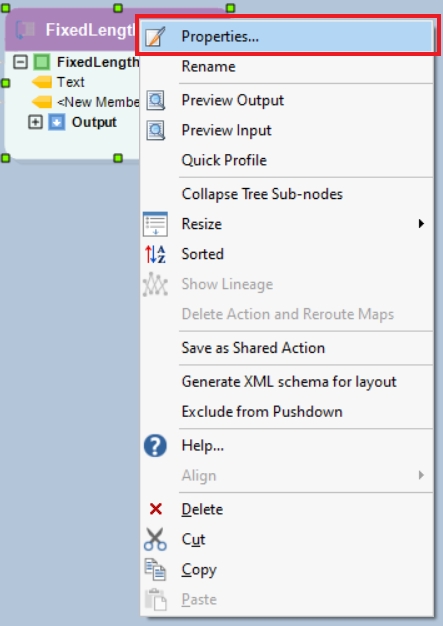The width and height of the screenshot is (443, 626).
Task: Select Collapse Tree Sub-nodes
Action: (262, 194)
